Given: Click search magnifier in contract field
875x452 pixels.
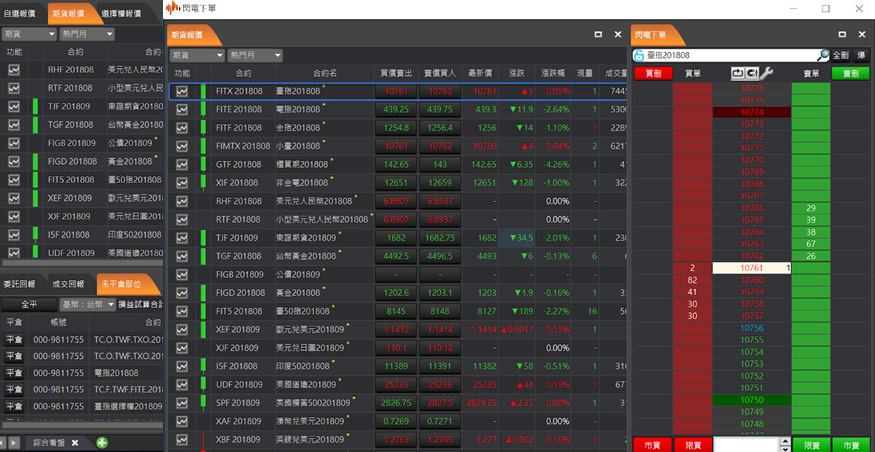Looking at the screenshot, I should pos(823,55).
